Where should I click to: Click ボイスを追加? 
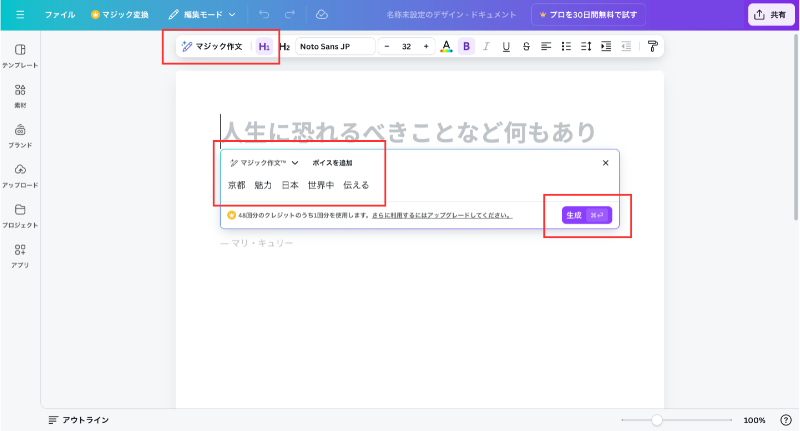click(332, 163)
